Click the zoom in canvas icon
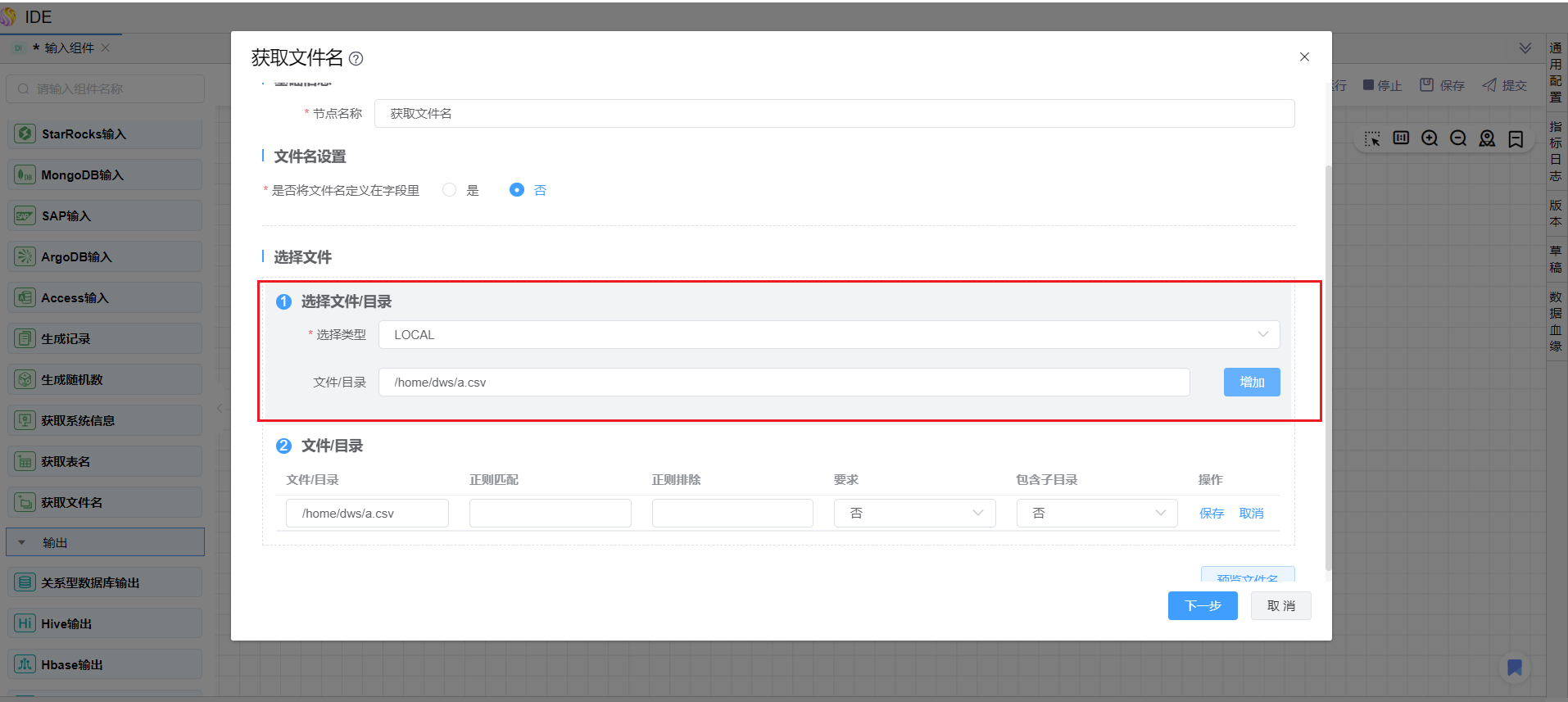 coord(1430,138)
